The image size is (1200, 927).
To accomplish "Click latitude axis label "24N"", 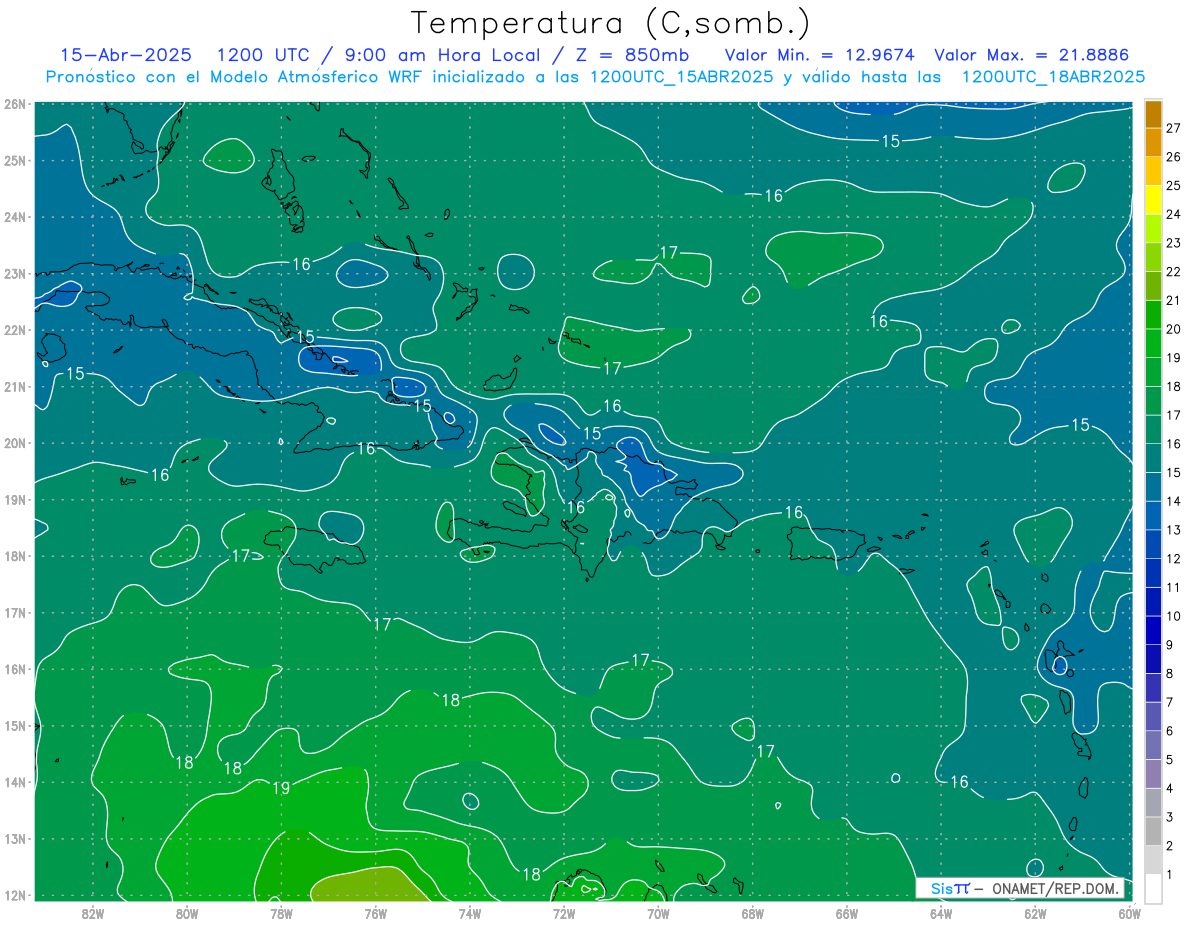I will point(14,217).
